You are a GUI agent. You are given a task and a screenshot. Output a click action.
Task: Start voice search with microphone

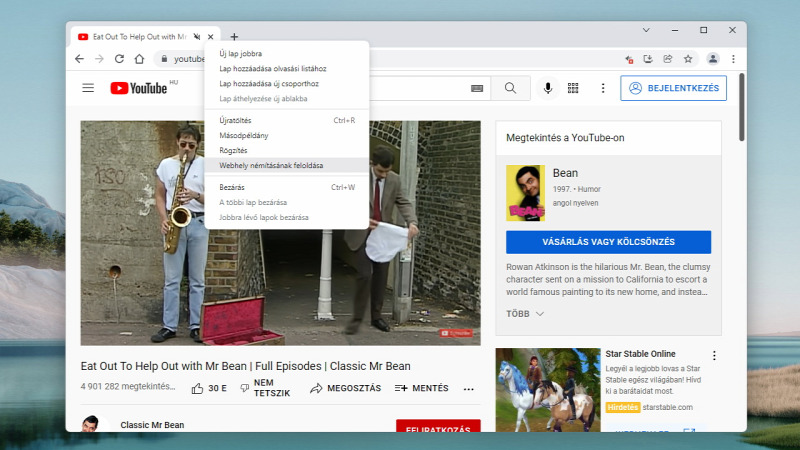tap(548, 88)
